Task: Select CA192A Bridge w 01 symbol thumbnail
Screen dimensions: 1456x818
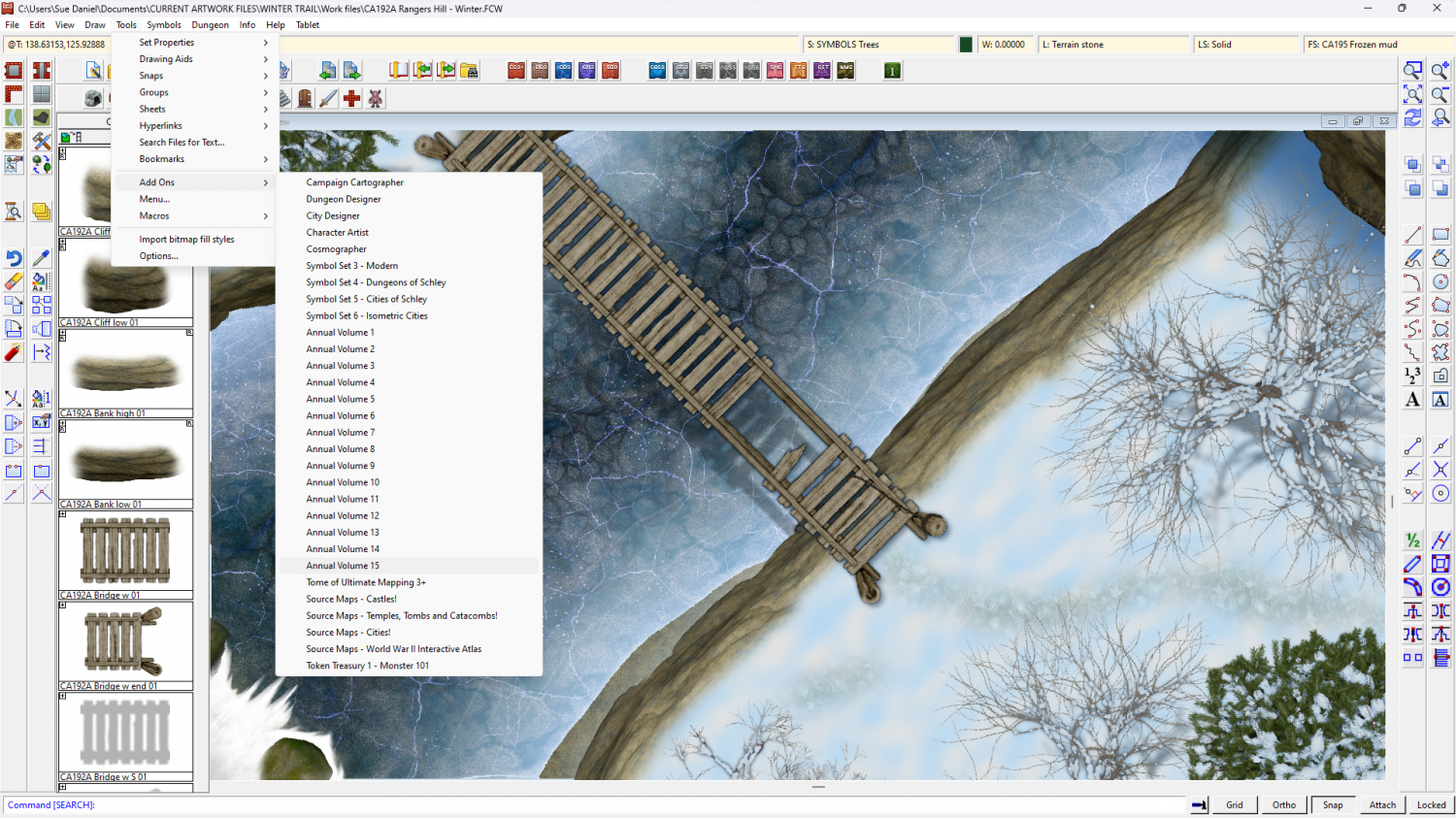Action: tap(125, 555)
